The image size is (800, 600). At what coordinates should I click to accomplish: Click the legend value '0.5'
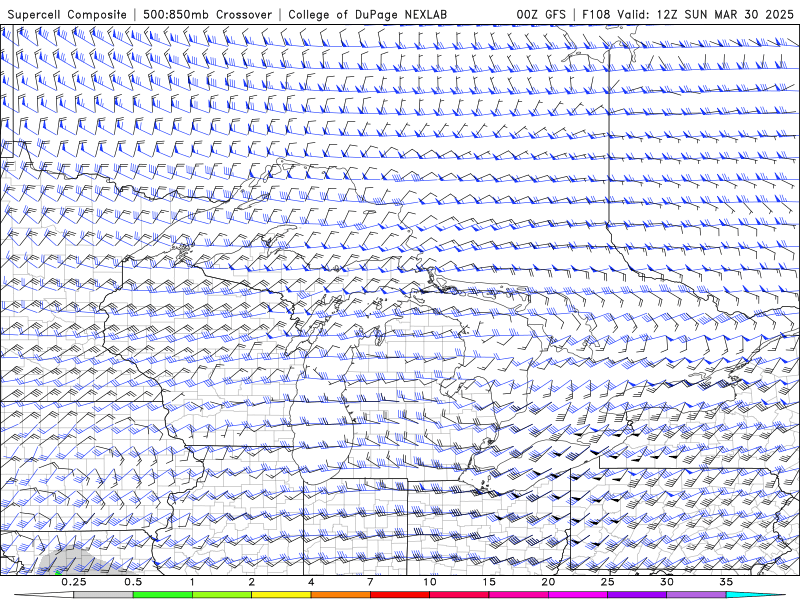pos(133,582)
